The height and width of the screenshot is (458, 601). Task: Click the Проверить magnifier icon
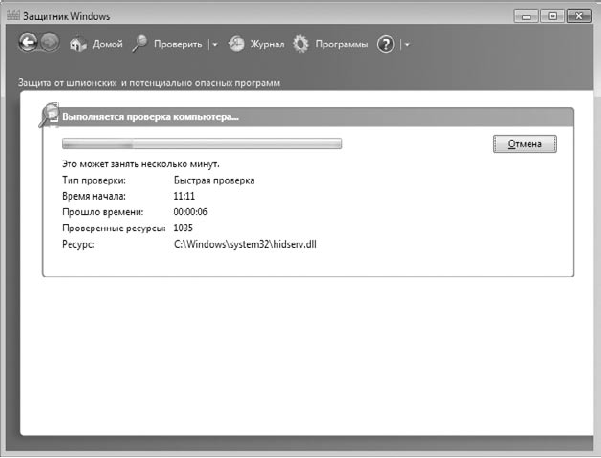(x=140, y=44)
